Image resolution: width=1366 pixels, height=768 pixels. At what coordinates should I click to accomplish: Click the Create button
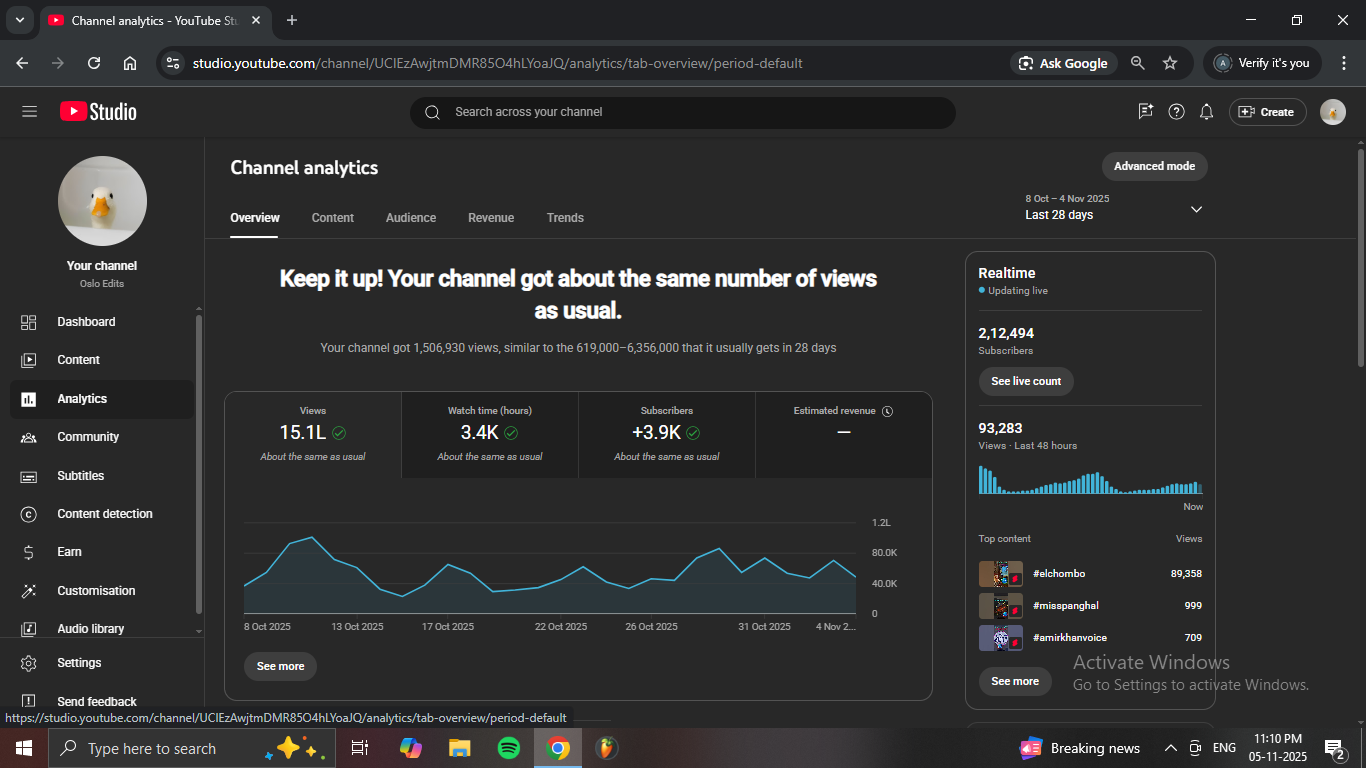pyautogui.click(x=1267, y=112)
